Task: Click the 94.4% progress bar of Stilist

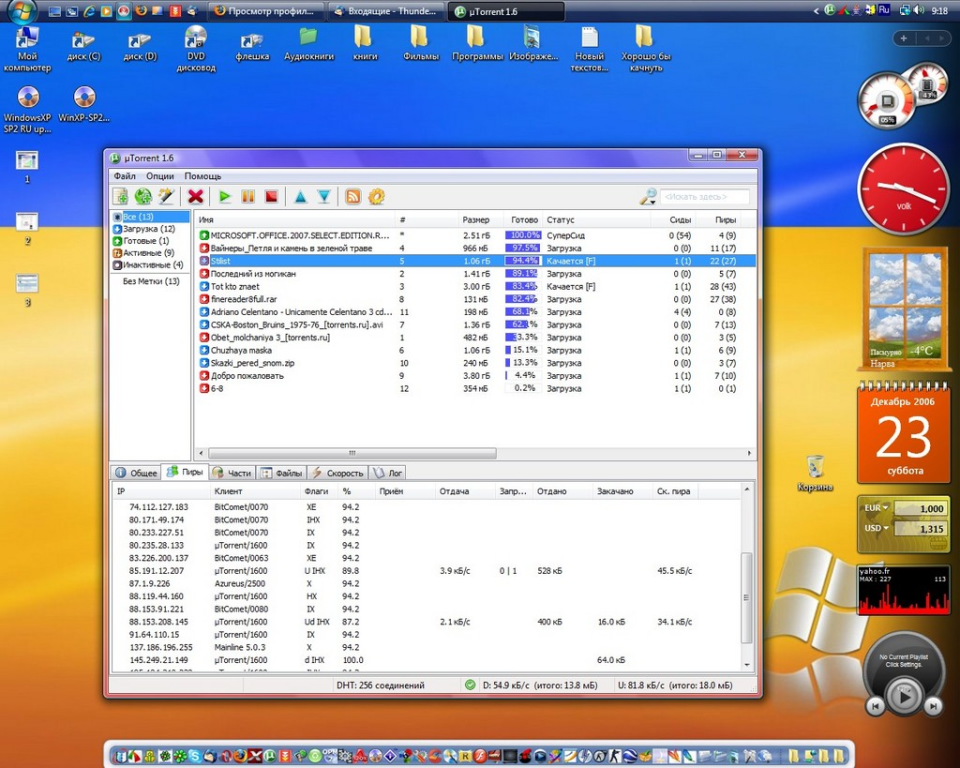Action: pyautogui.click(x=522, y=261)
